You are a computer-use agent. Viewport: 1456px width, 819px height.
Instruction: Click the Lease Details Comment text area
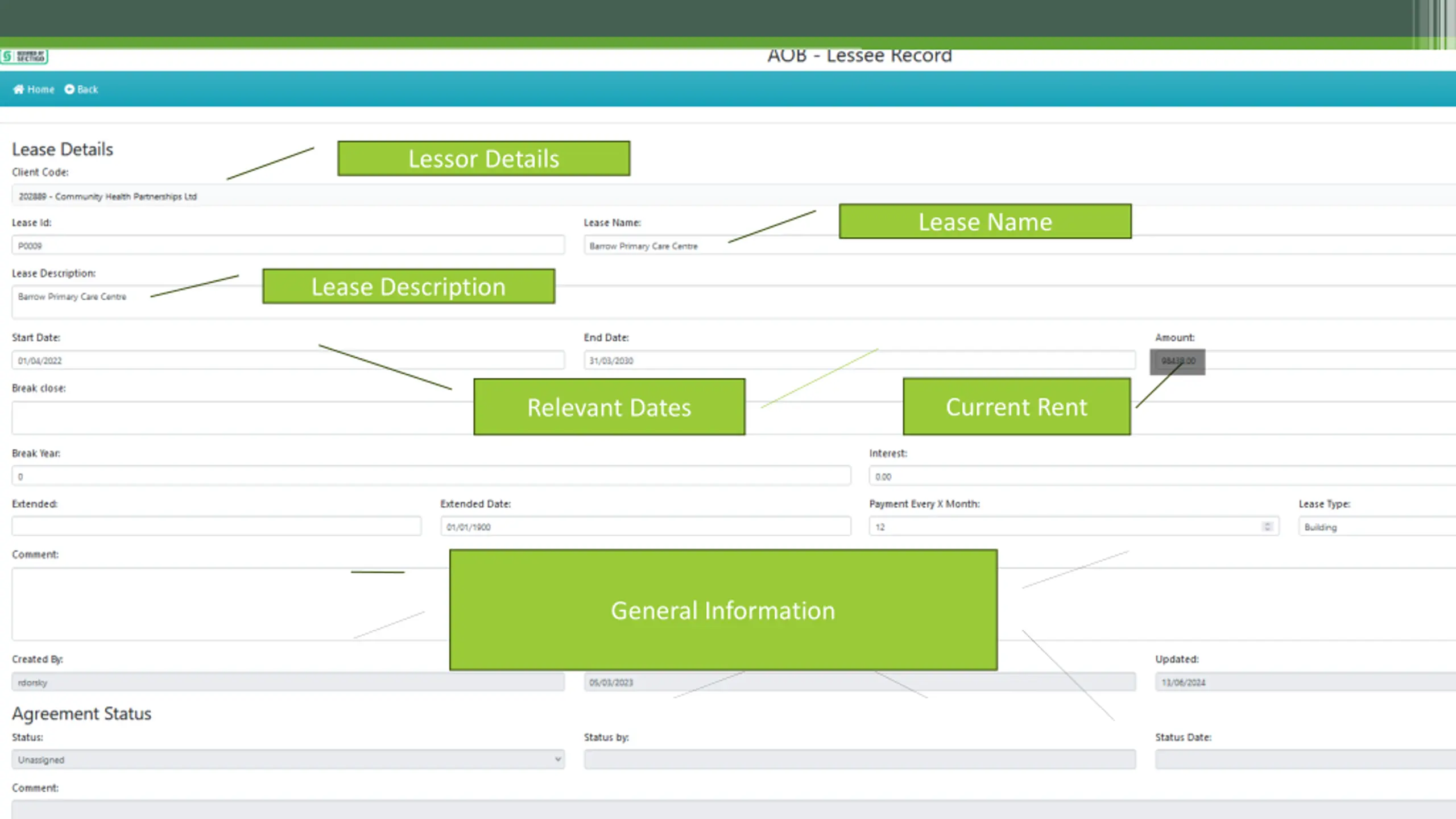point(734,604)
